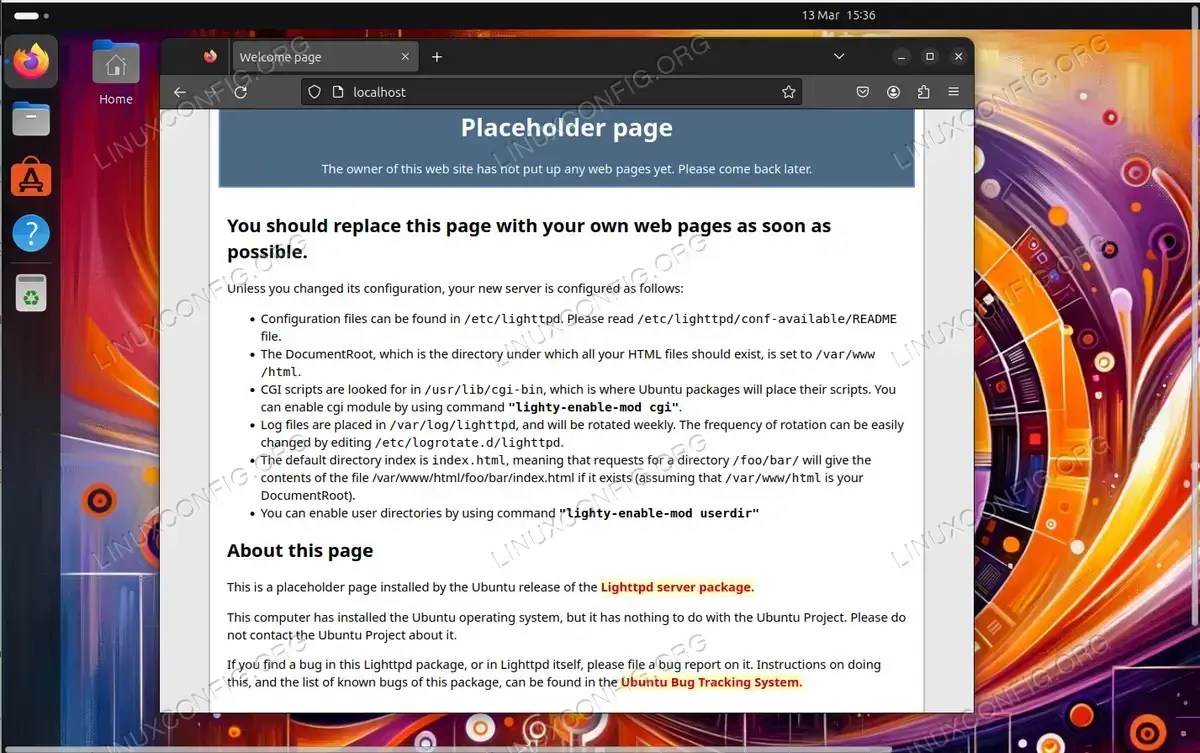
Task: Click the /var/log/lighttpd path text
Action: 455,425
